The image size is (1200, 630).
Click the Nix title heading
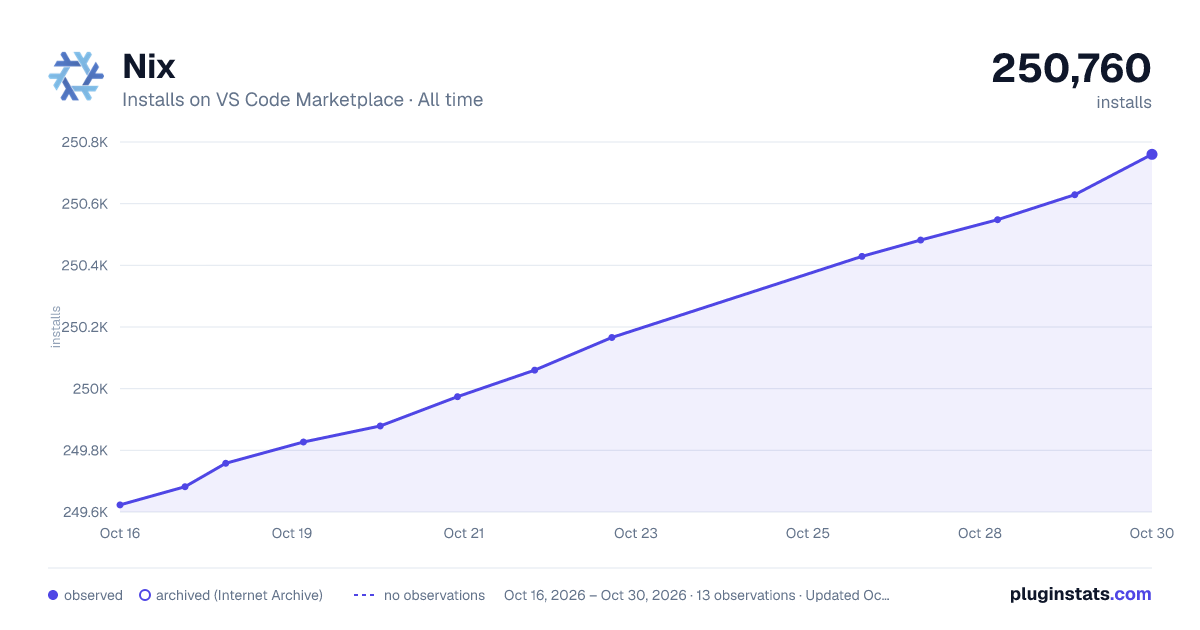point(149,67)
